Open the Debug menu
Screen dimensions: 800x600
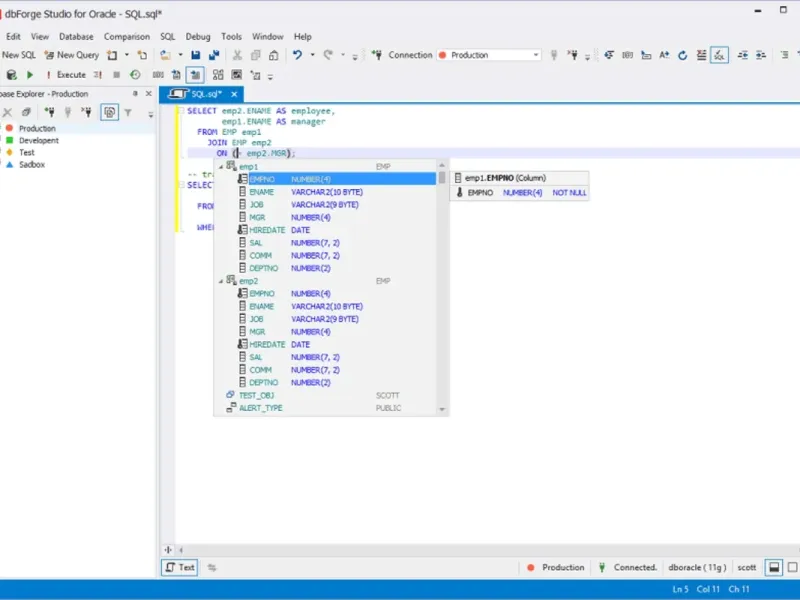pyautogui.click(x=198, y=36)
